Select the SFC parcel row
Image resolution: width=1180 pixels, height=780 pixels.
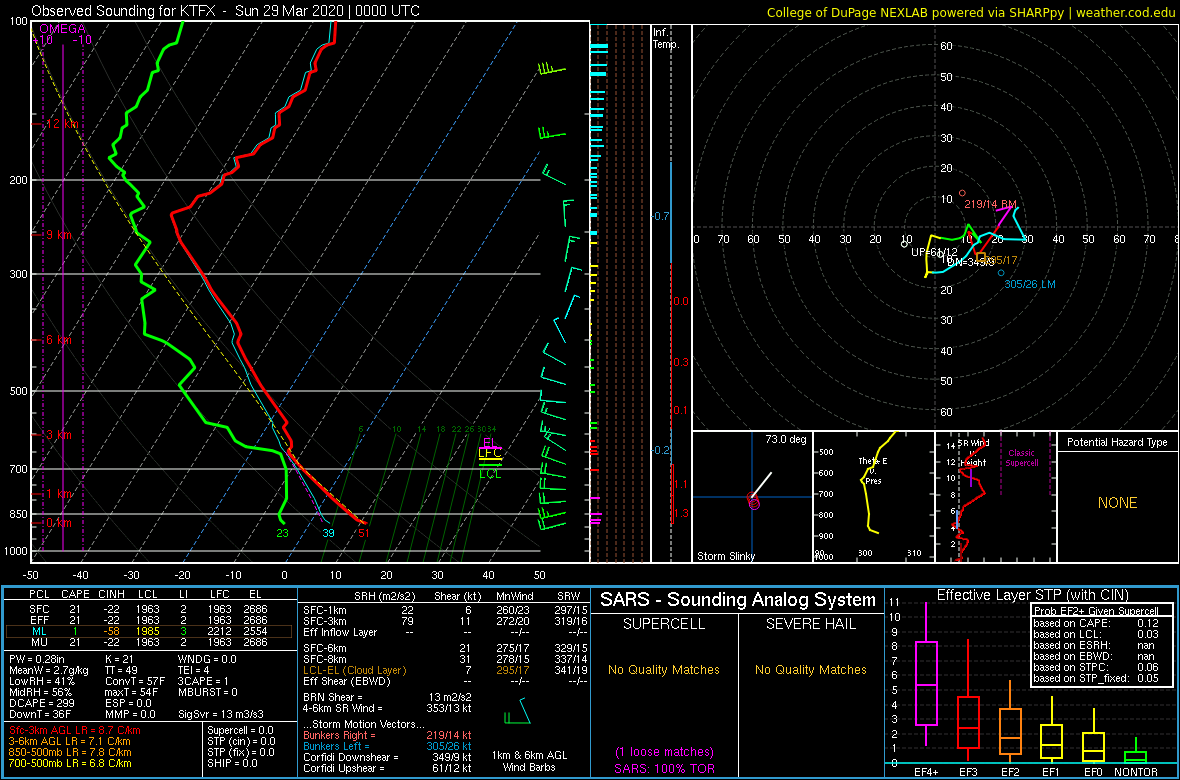click(x=149, y=608)
